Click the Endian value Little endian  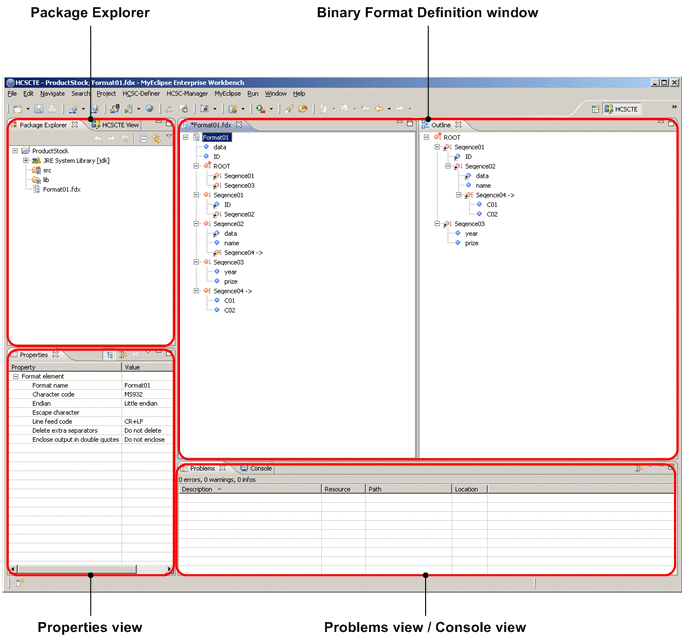pos(143,403)
